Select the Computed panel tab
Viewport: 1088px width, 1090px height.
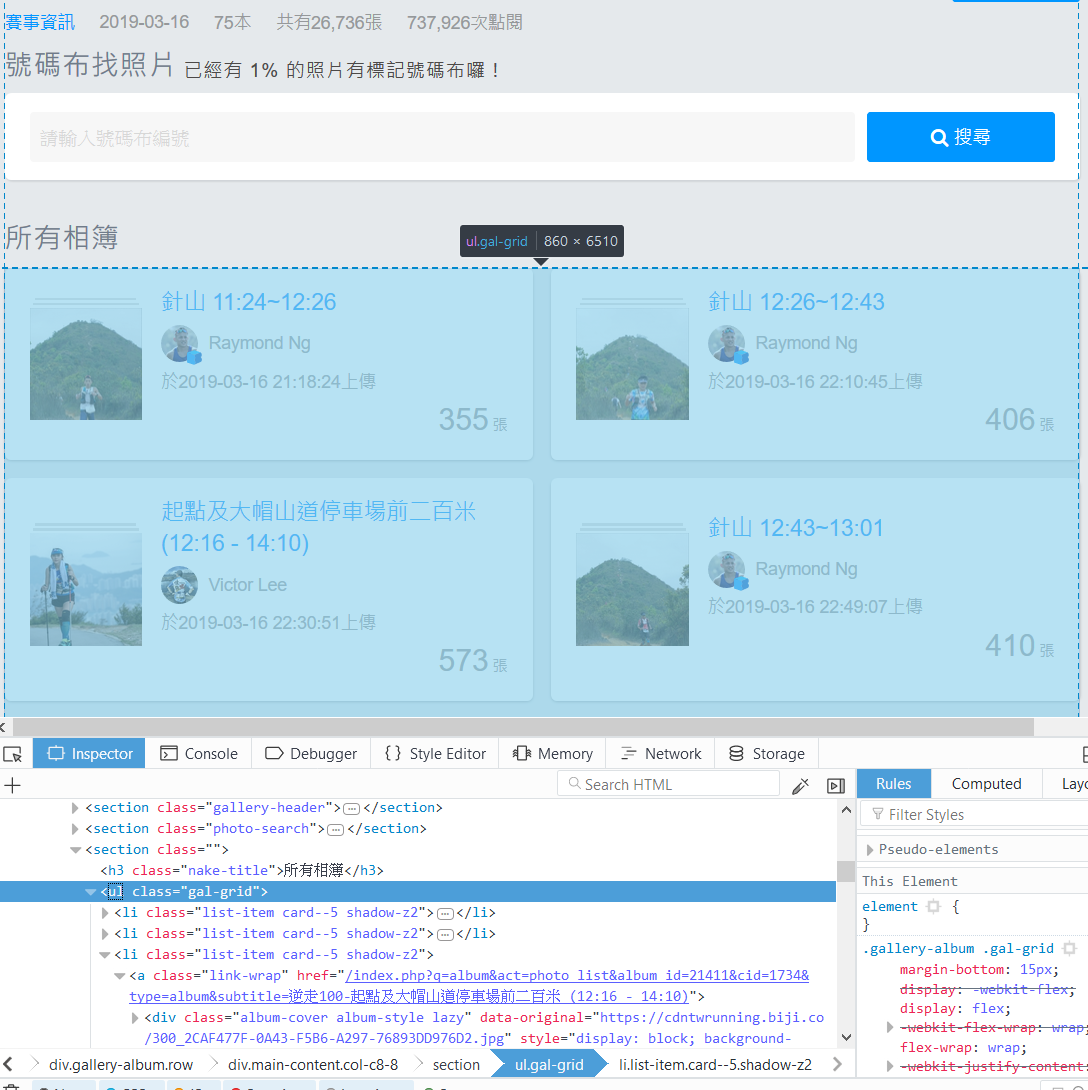pyautogui.click(x=986, y=783)
